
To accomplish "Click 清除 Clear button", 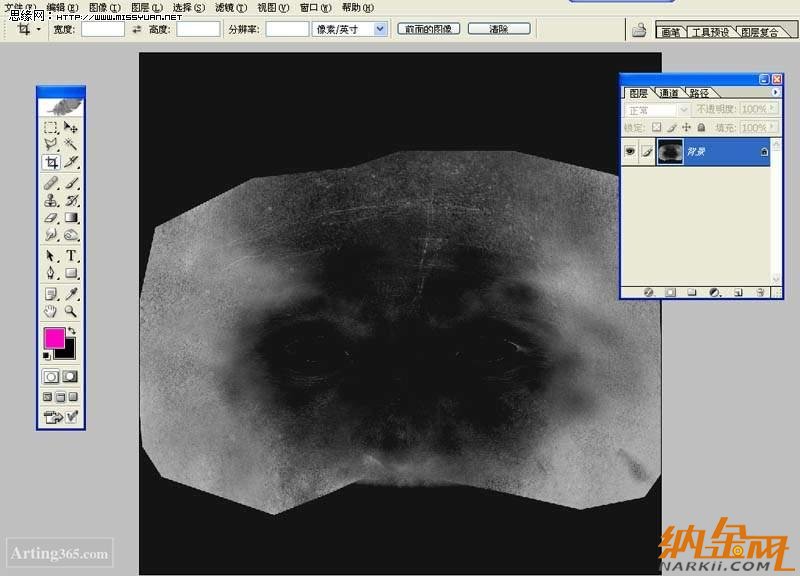I will coord(499,29).
